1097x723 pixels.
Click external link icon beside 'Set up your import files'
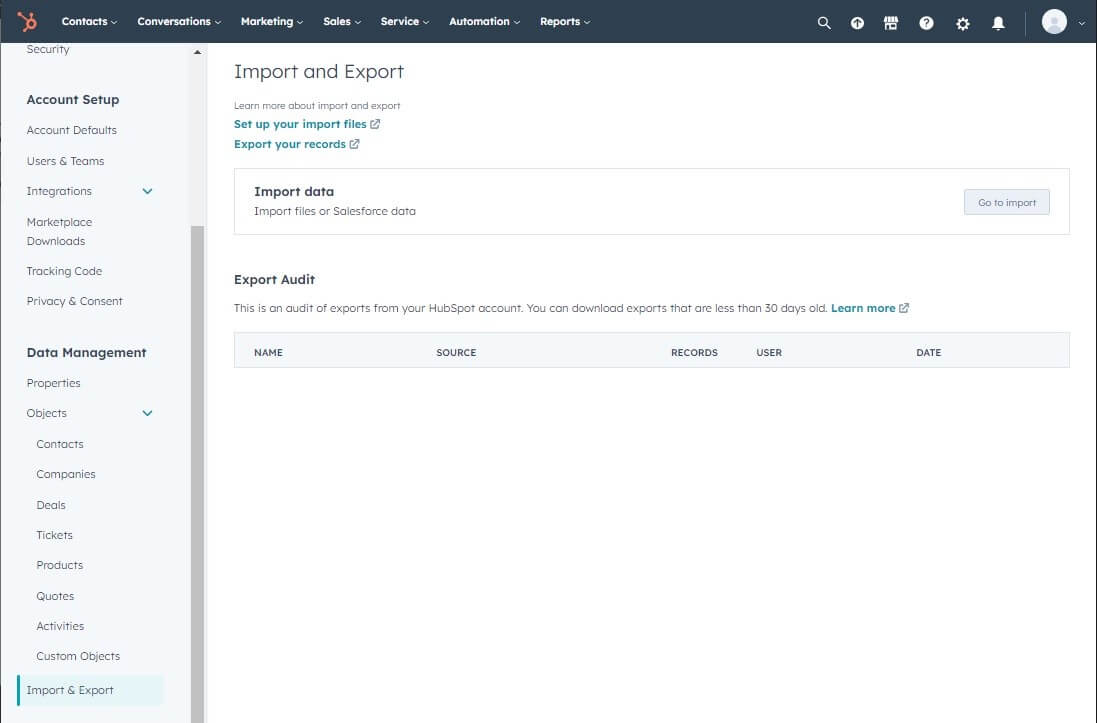point(375,124)
